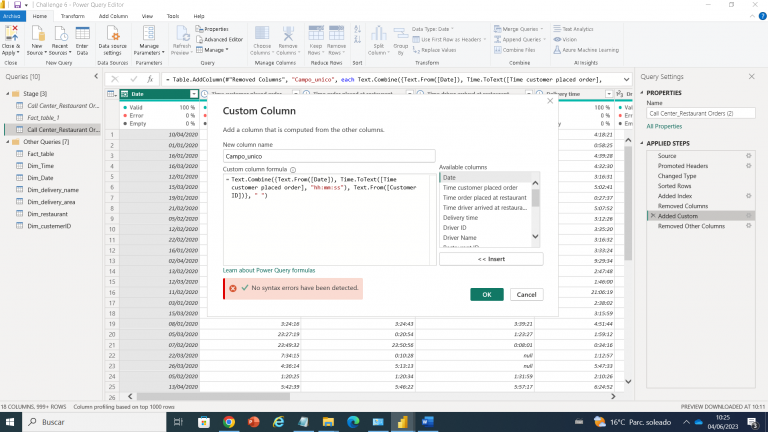This screenshot has height=432, width=768.
Task: Open Chrome from the taskbar
Action: pos(229,422)
